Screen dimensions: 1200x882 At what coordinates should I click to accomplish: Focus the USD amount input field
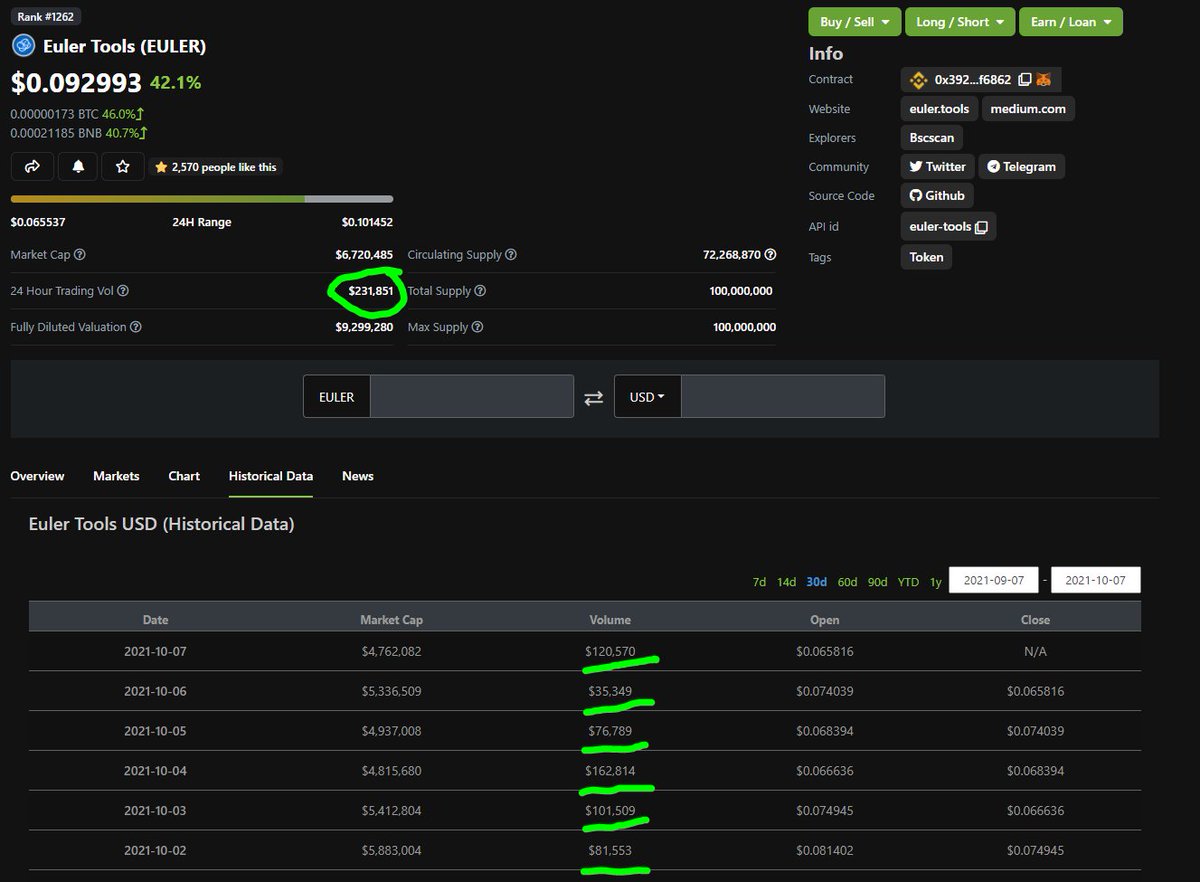tap(783, 397)
